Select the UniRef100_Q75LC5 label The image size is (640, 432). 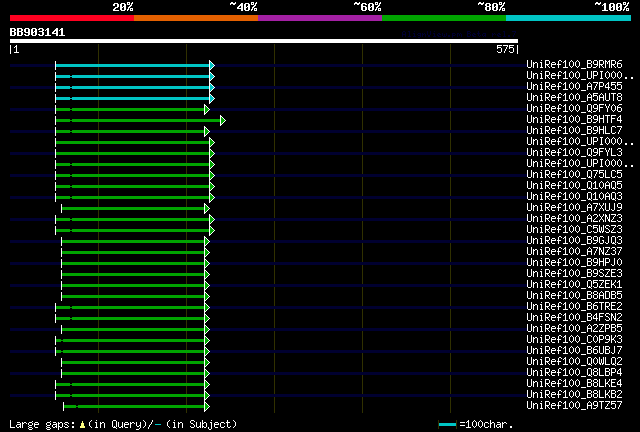[x=574, y=175]
